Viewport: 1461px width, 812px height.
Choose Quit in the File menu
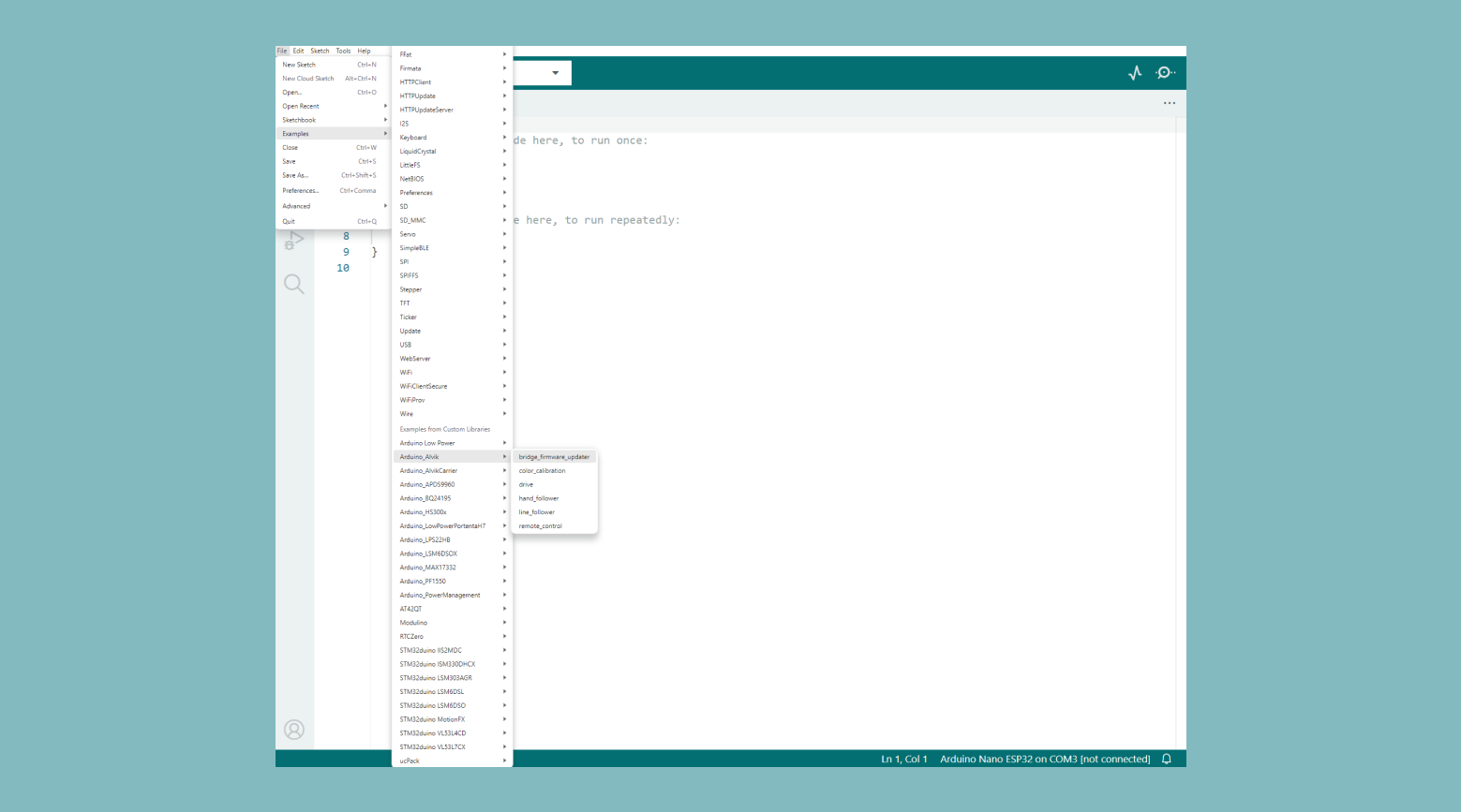click(333, 222)
